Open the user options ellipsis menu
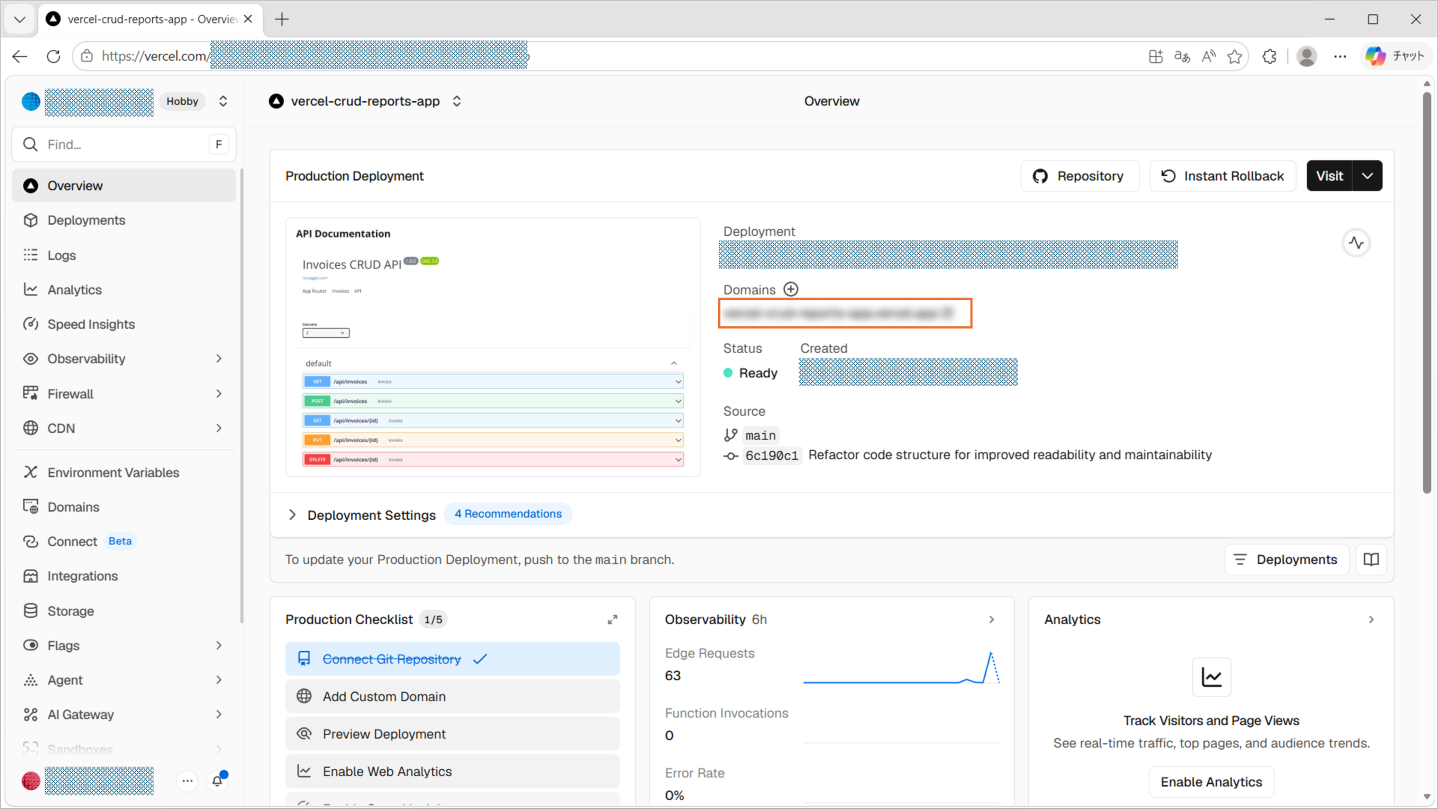 (187, 780)
